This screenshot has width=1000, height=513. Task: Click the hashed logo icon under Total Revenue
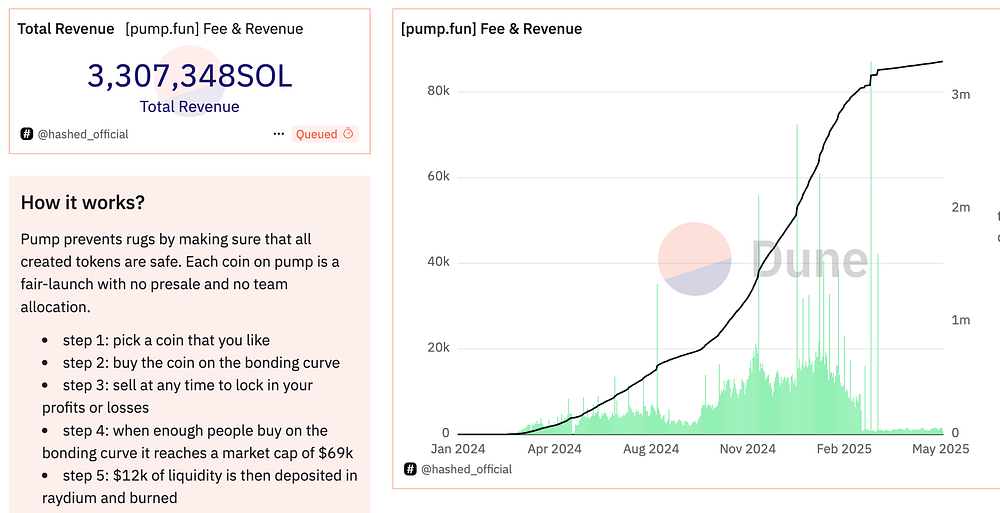(x=27, y=134)
